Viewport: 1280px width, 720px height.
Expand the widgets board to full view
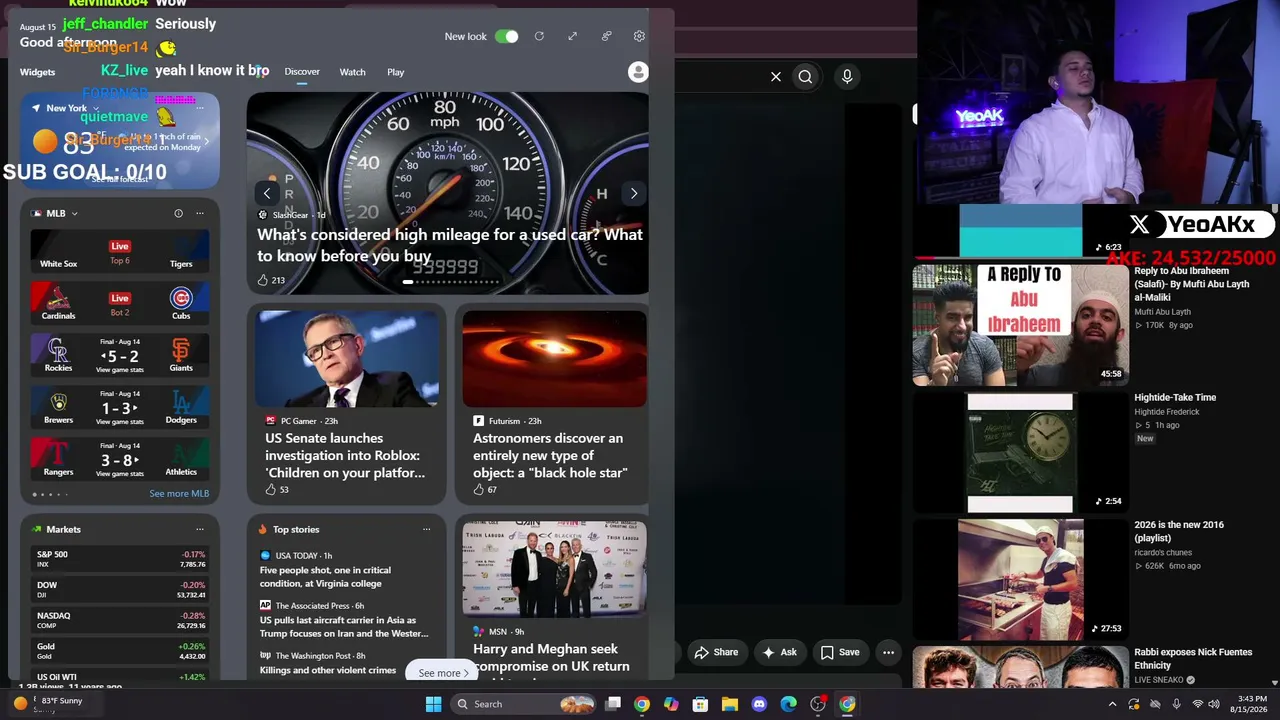[x=572, y=36]
